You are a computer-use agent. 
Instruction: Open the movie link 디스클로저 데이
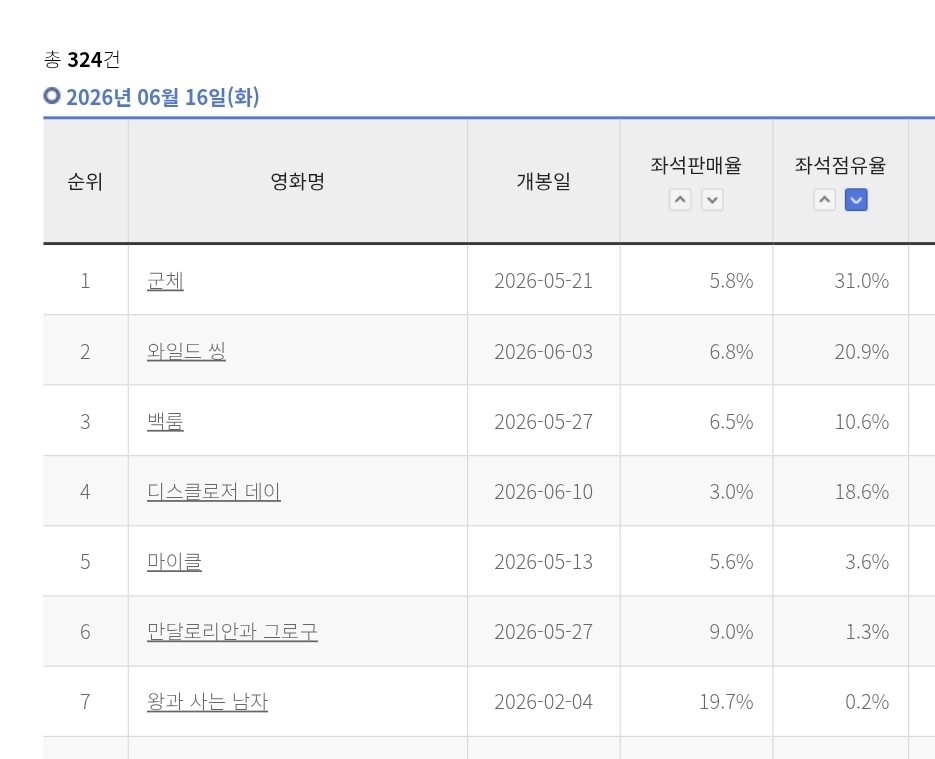(213, 491)
